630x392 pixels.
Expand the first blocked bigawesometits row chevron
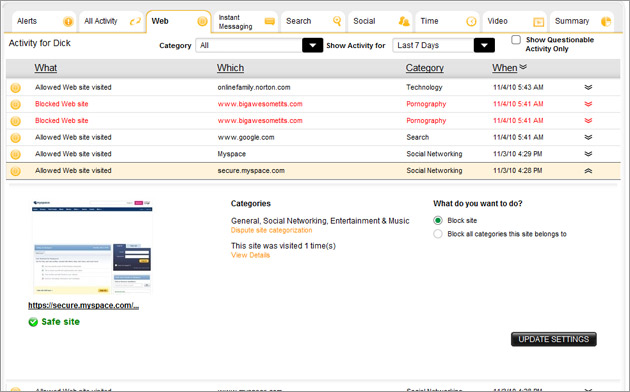[588, 104]
